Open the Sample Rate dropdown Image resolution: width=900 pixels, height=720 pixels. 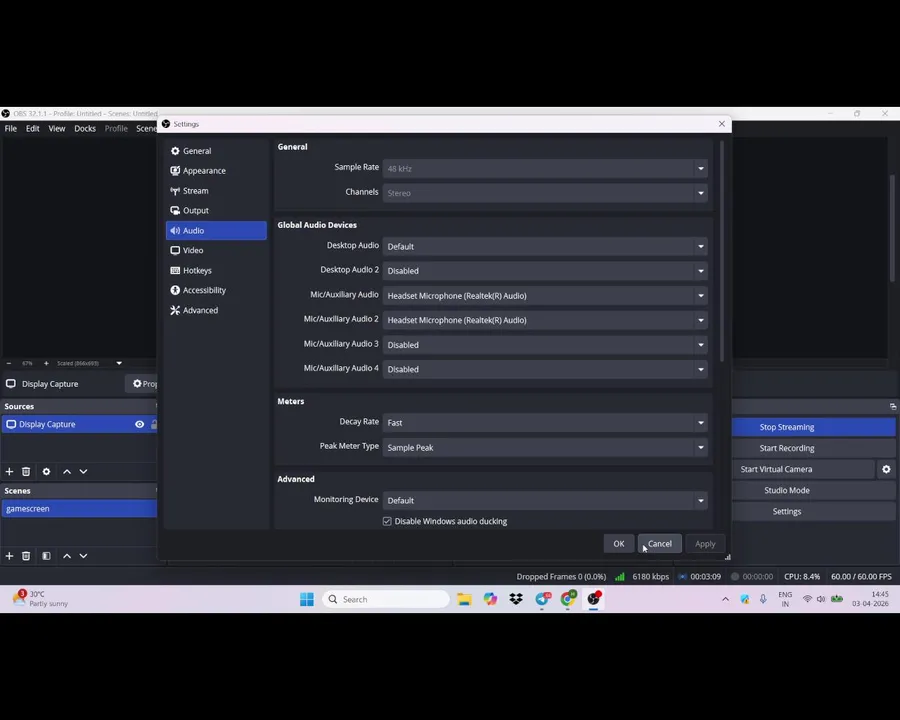545,169
